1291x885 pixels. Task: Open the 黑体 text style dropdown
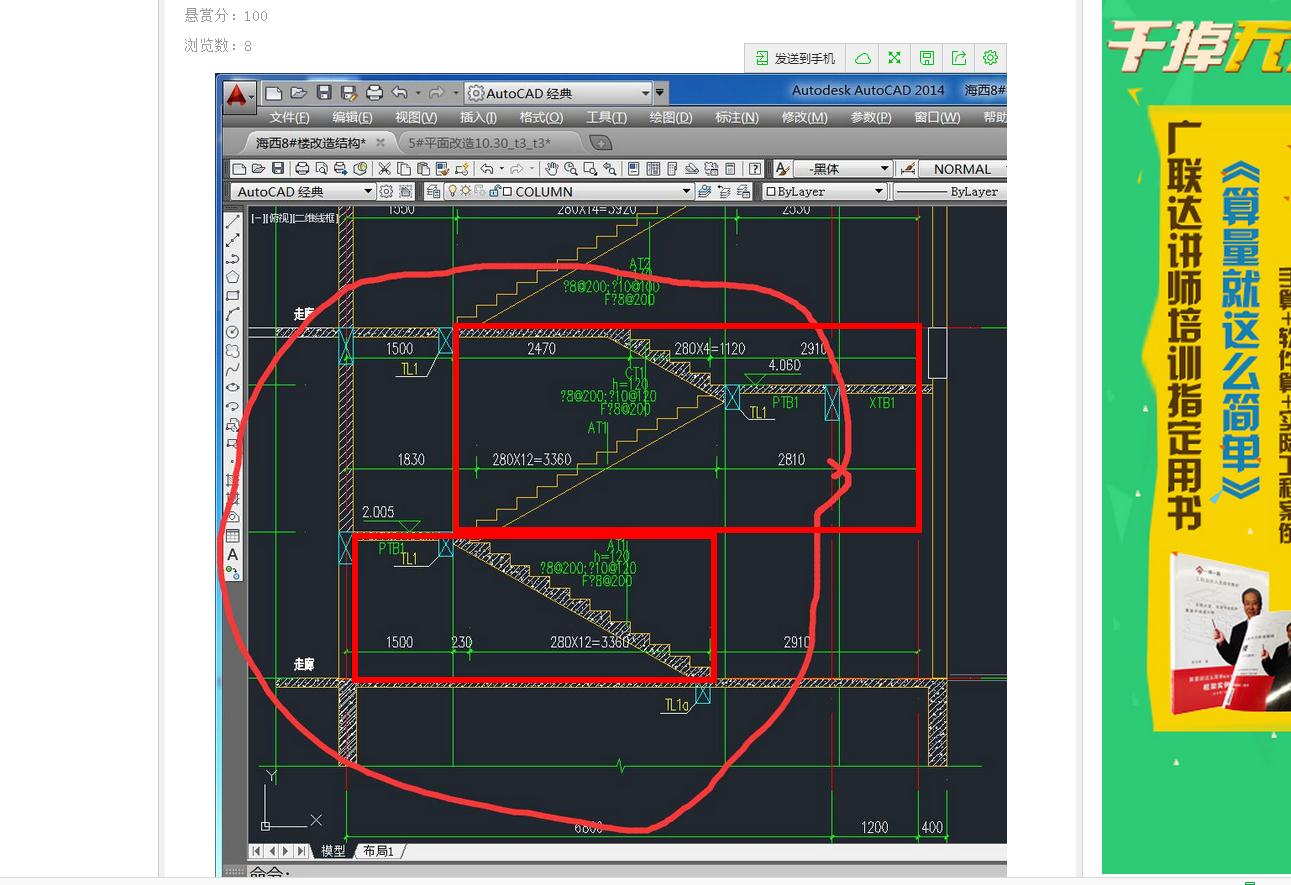843,169
